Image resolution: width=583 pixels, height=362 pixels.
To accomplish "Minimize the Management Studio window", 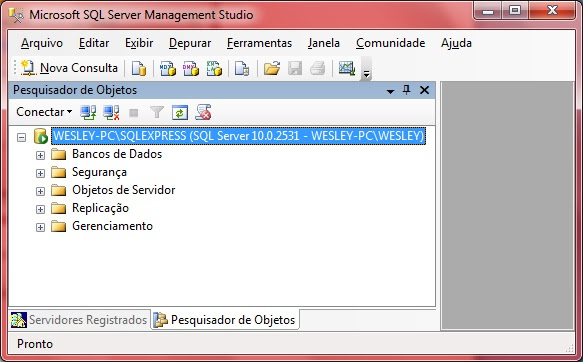I will point(487,11).
